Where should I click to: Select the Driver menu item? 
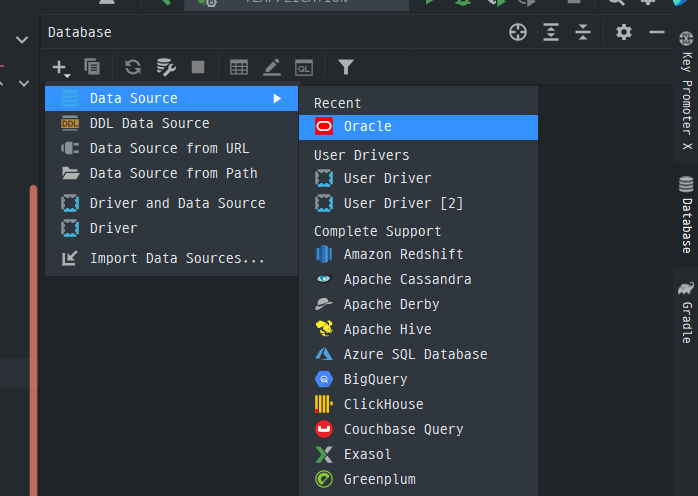point(171,228)
